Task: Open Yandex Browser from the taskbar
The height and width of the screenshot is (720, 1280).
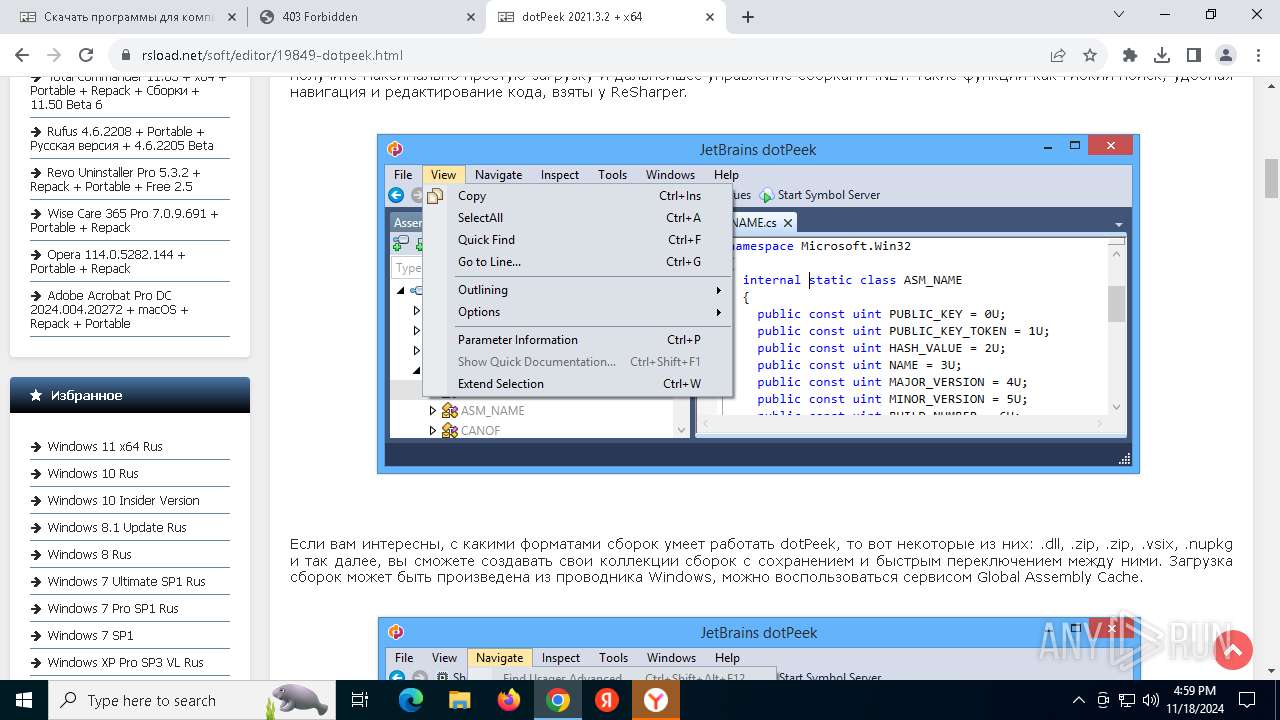Action: coord(656,700)
